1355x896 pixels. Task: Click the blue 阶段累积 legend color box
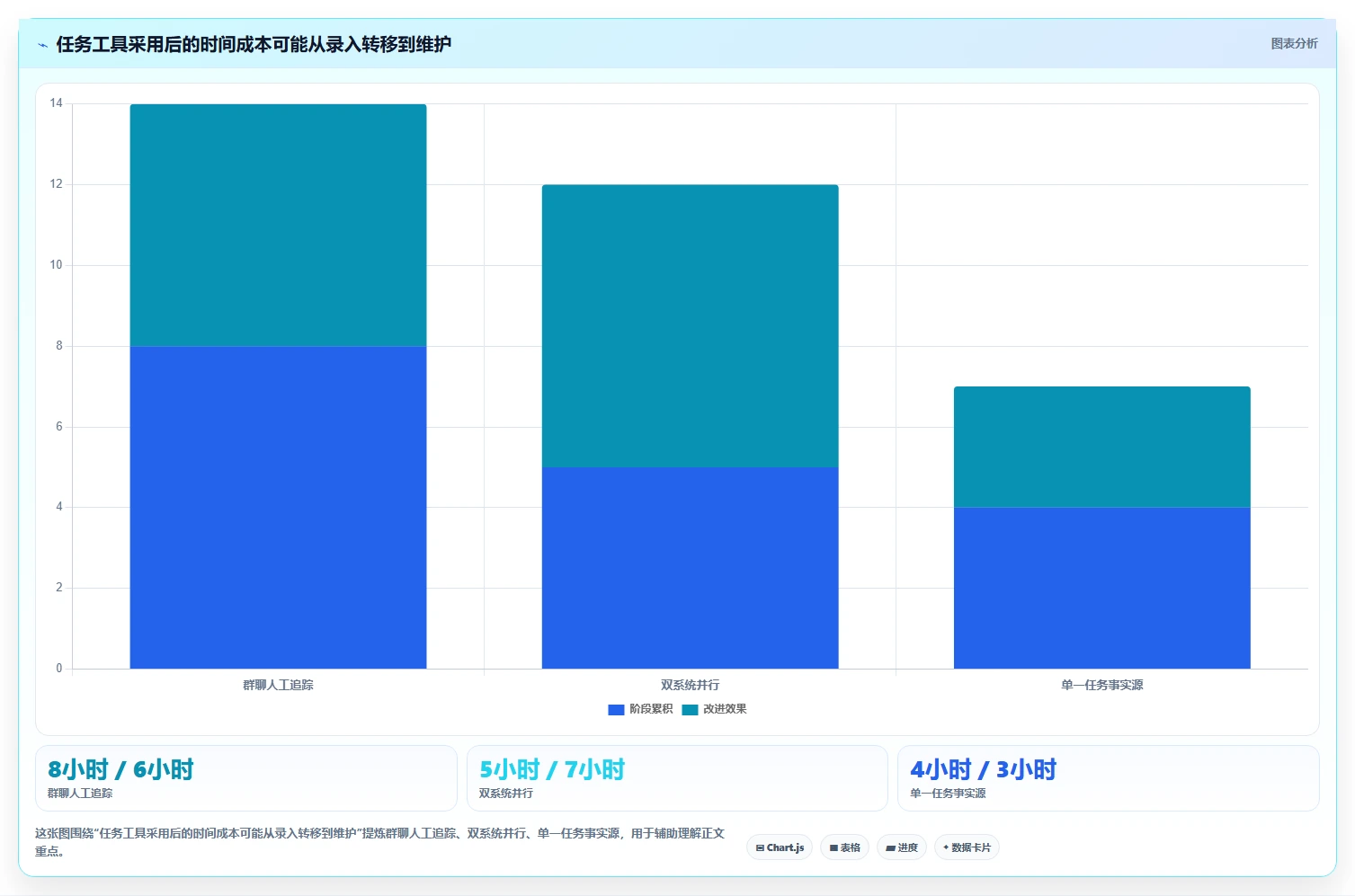tap(616, 710)
